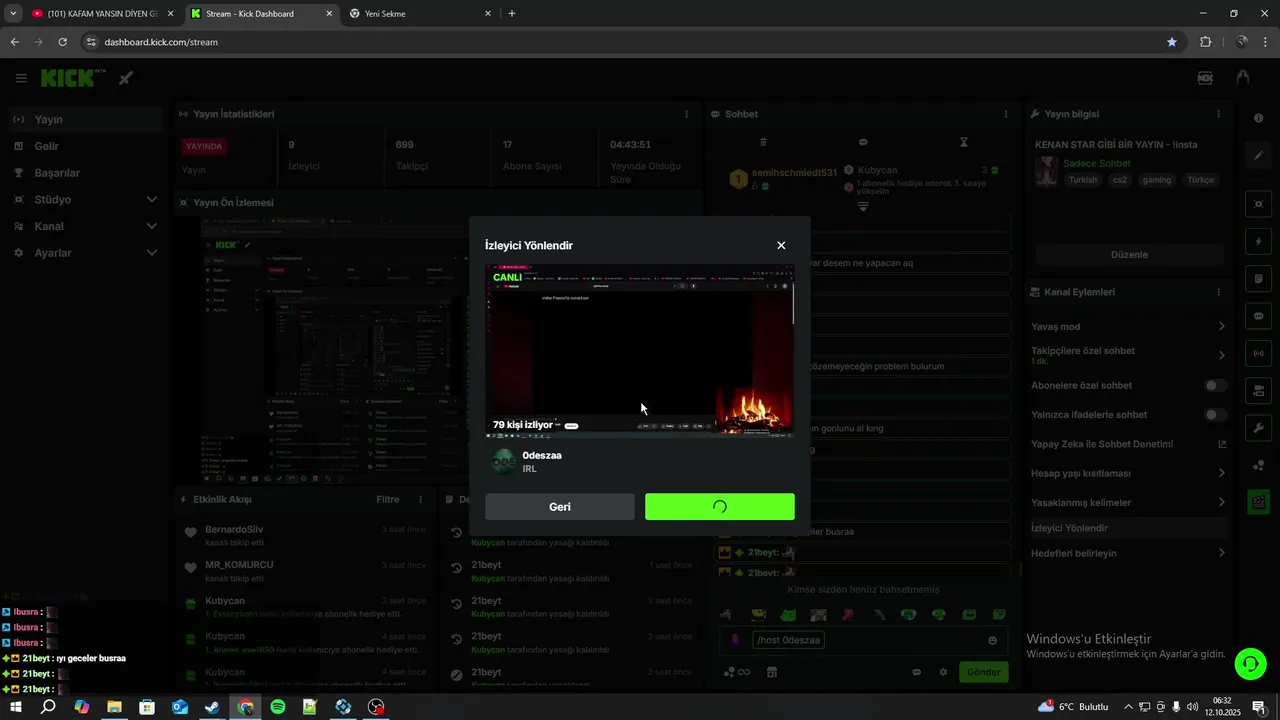This screenshot has height=720, width=1280.
Task: Close the İzleyici Yönlendir dialog
Action: [781, 245]
